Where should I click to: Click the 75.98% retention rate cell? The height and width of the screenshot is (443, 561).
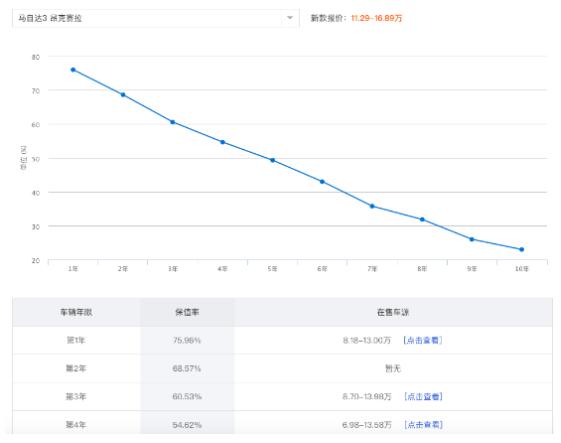(x=187, y=340)
